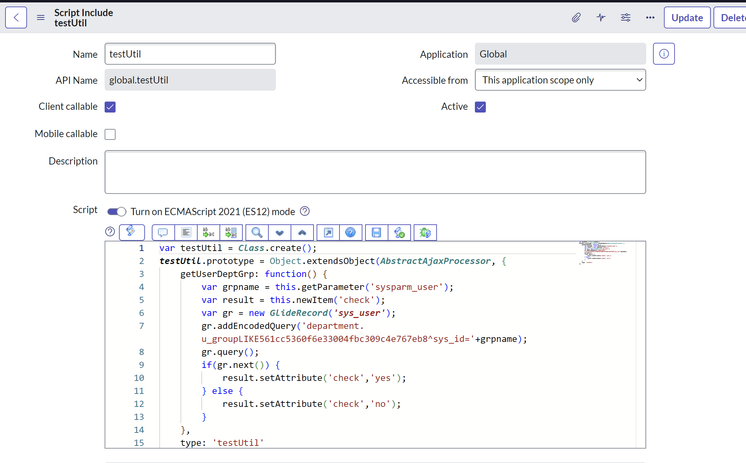Click 'gr.query();' on line 8
The width and height of the screenshot is (746, 463).
[x=230, y=352]
